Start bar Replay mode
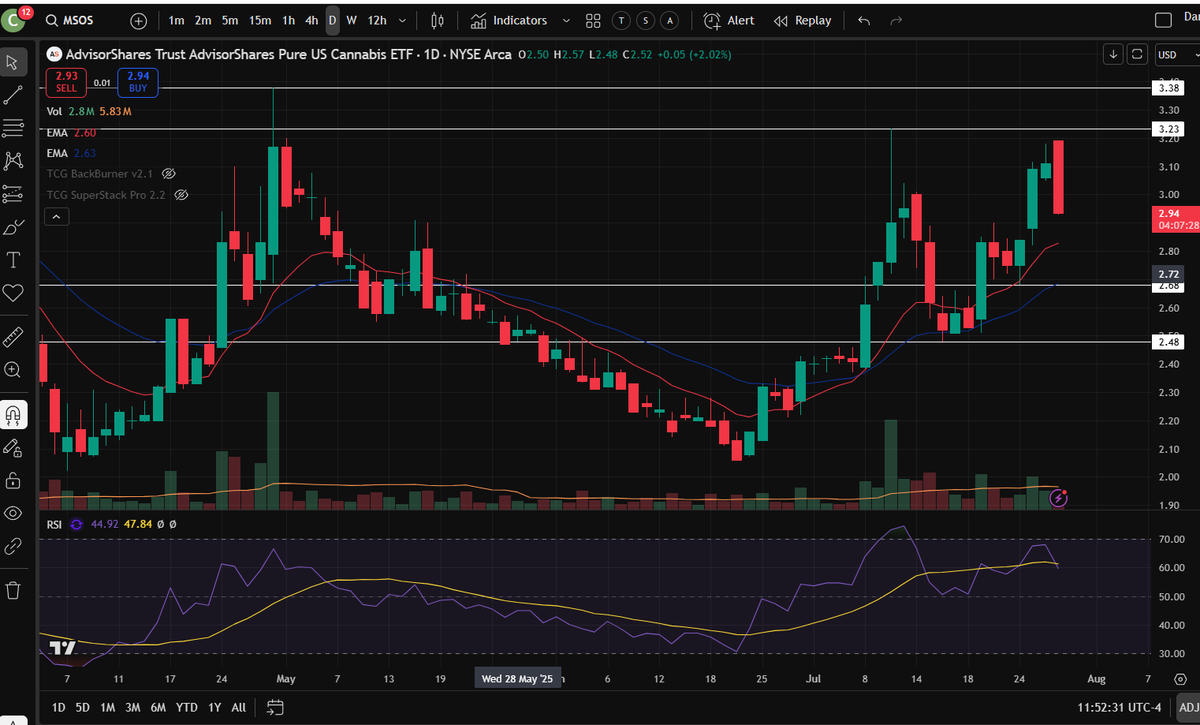 pyautogui.click(x=803, y=20)
